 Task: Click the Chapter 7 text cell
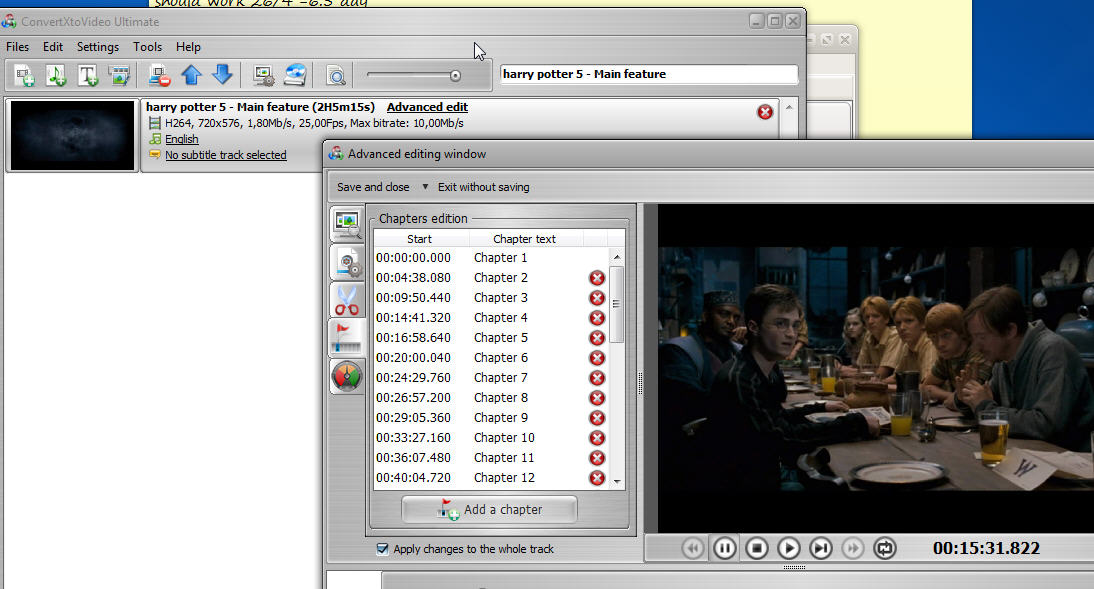click(500, 378)
